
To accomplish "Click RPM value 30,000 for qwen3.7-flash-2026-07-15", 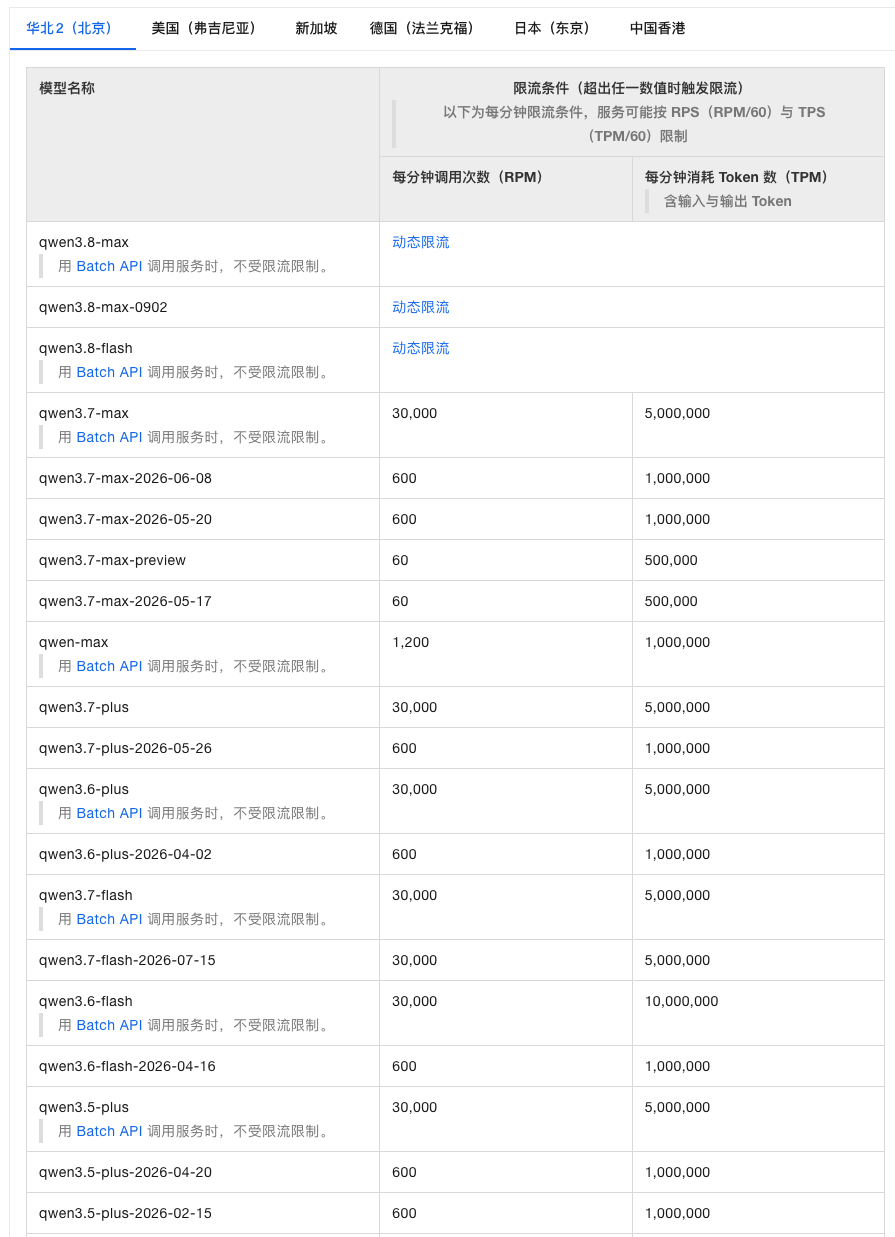I will click(414, 960).
